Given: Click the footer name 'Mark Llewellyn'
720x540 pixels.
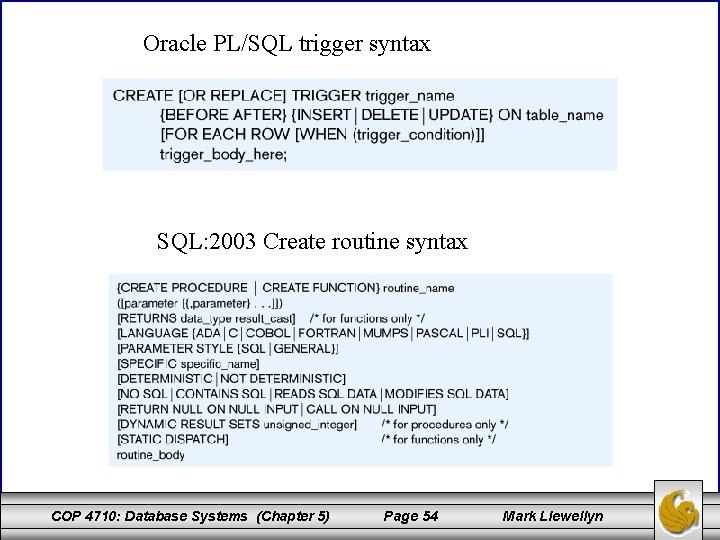Looking at the screenshot, I should tap(553, 516).
